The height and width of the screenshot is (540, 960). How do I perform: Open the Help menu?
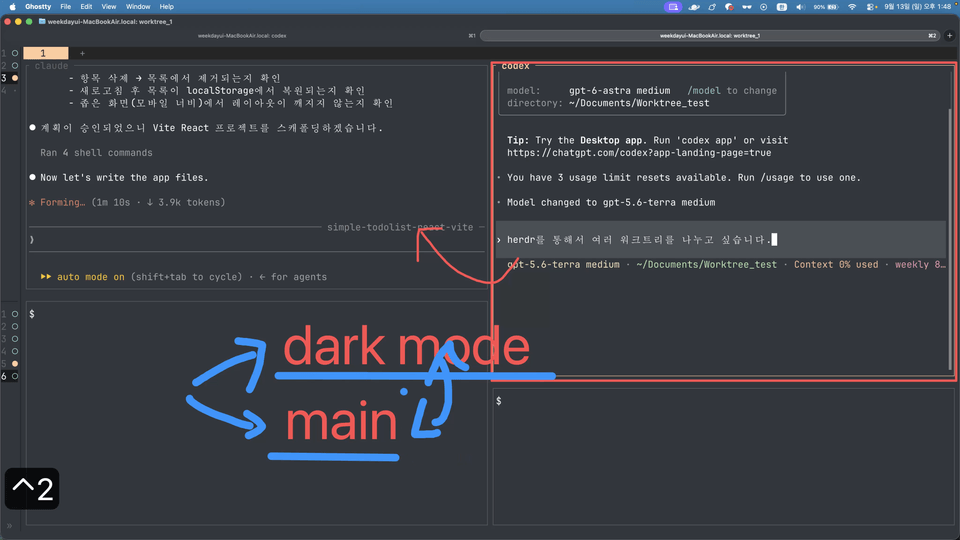coord(167,7)
